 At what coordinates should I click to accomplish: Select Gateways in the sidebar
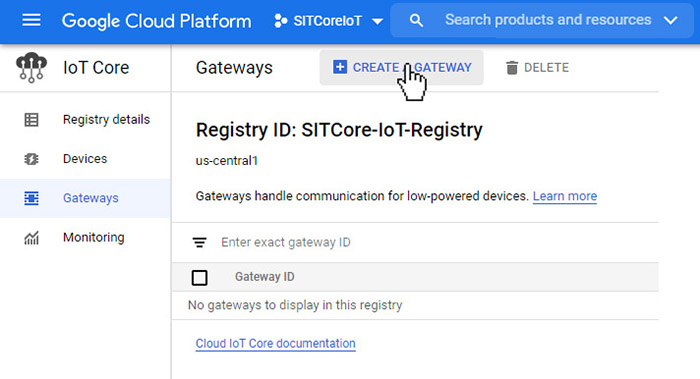point(85,198)
